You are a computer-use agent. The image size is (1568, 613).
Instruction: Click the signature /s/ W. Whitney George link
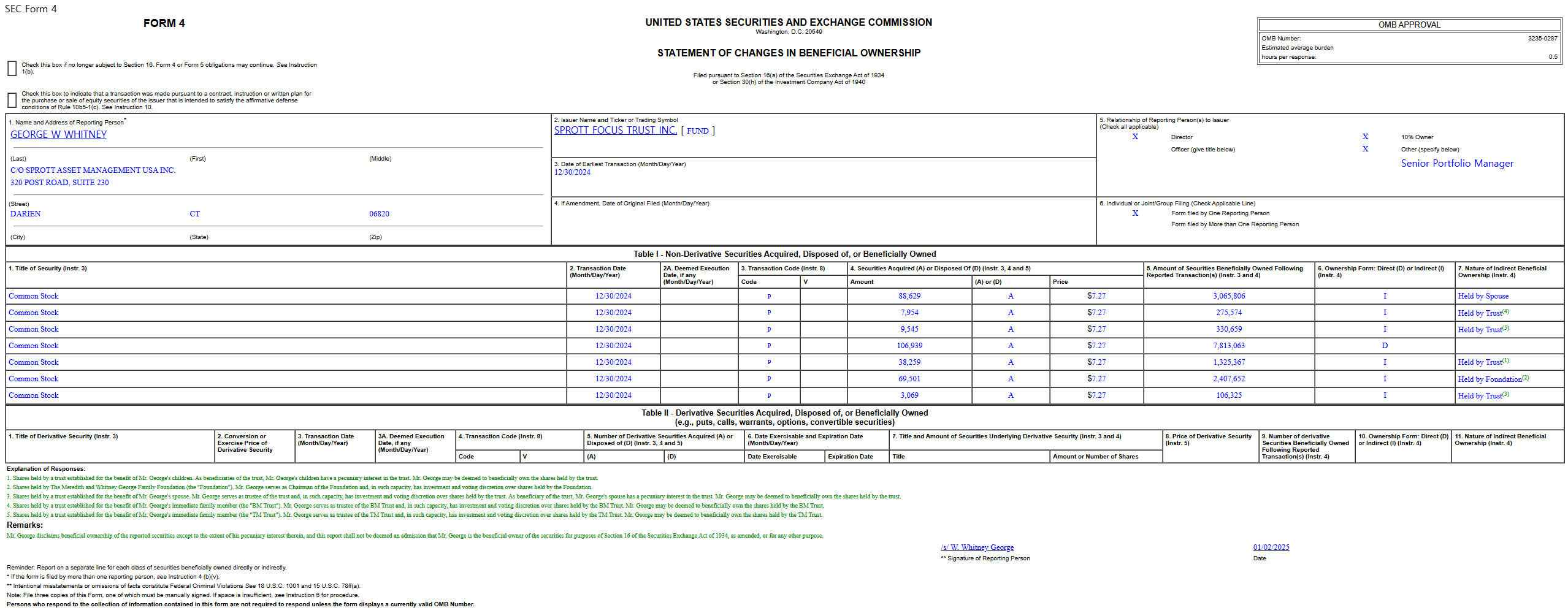[977, 547]
